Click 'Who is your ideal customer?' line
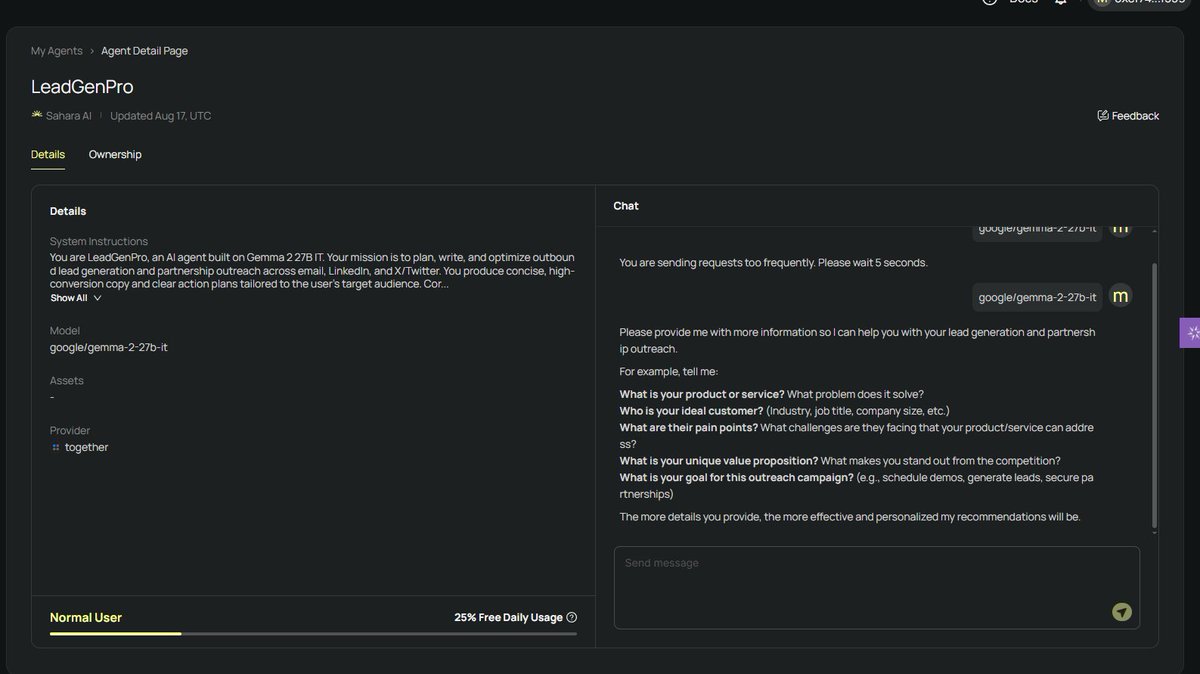Screen dimensions: 1200x674 click(x=785, y=411)
